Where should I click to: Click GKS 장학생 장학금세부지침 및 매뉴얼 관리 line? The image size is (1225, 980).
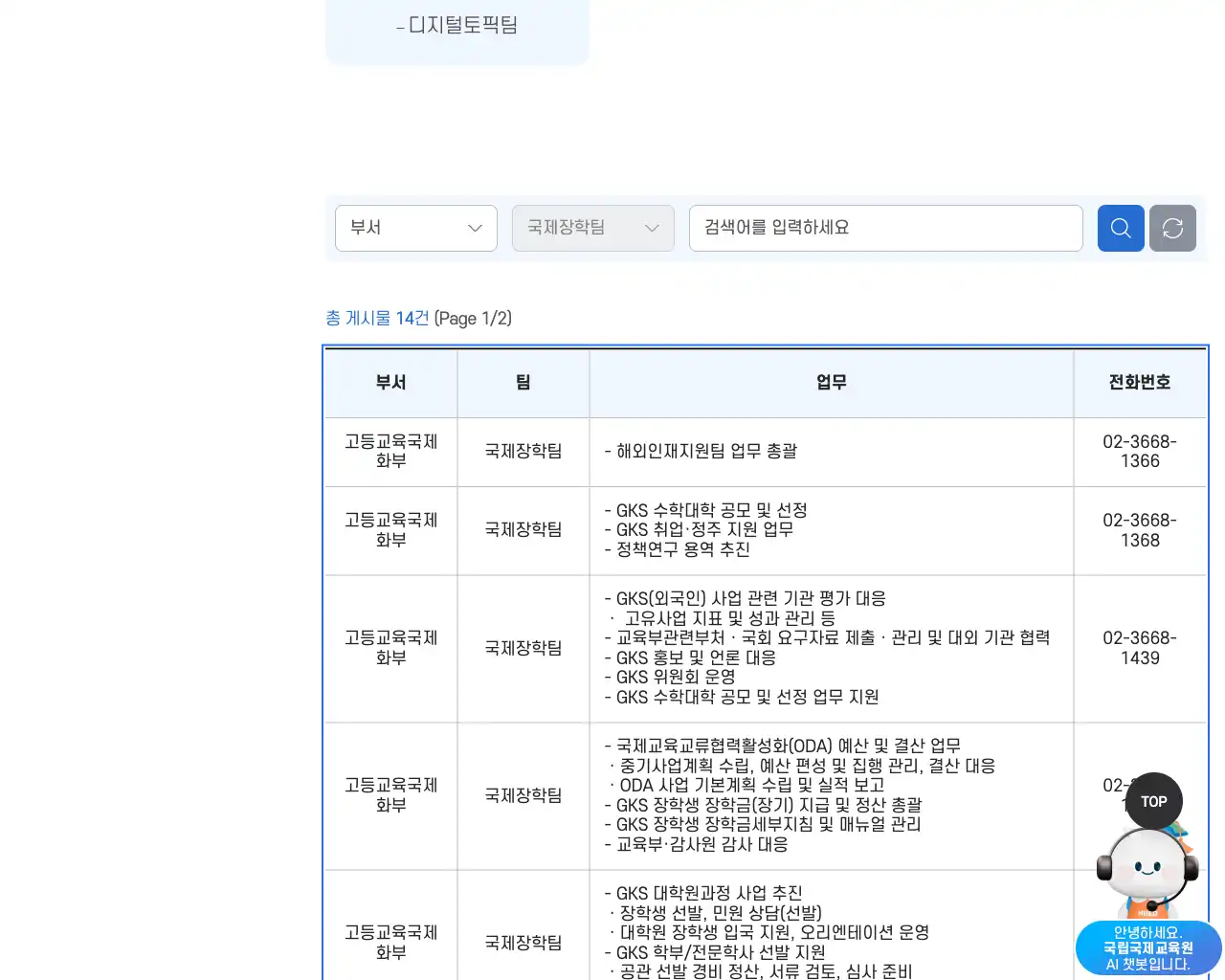coord(763,824)
